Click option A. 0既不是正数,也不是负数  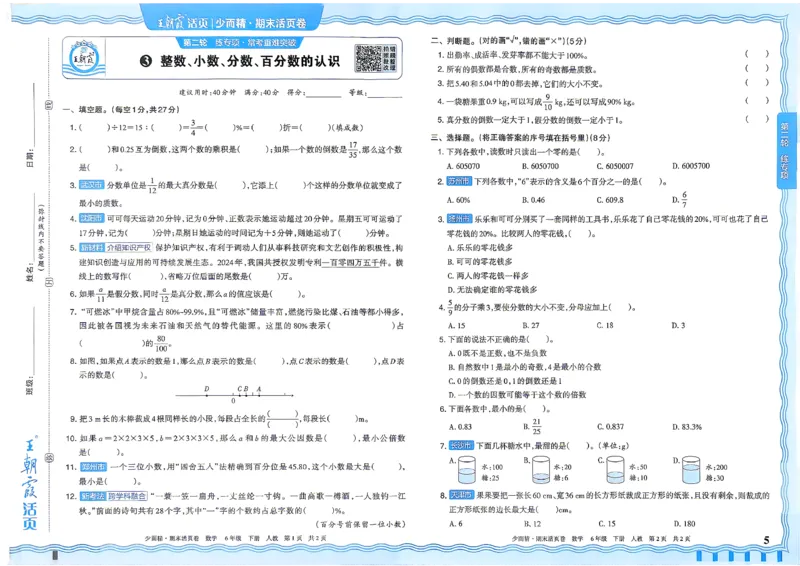coord(497,353)
